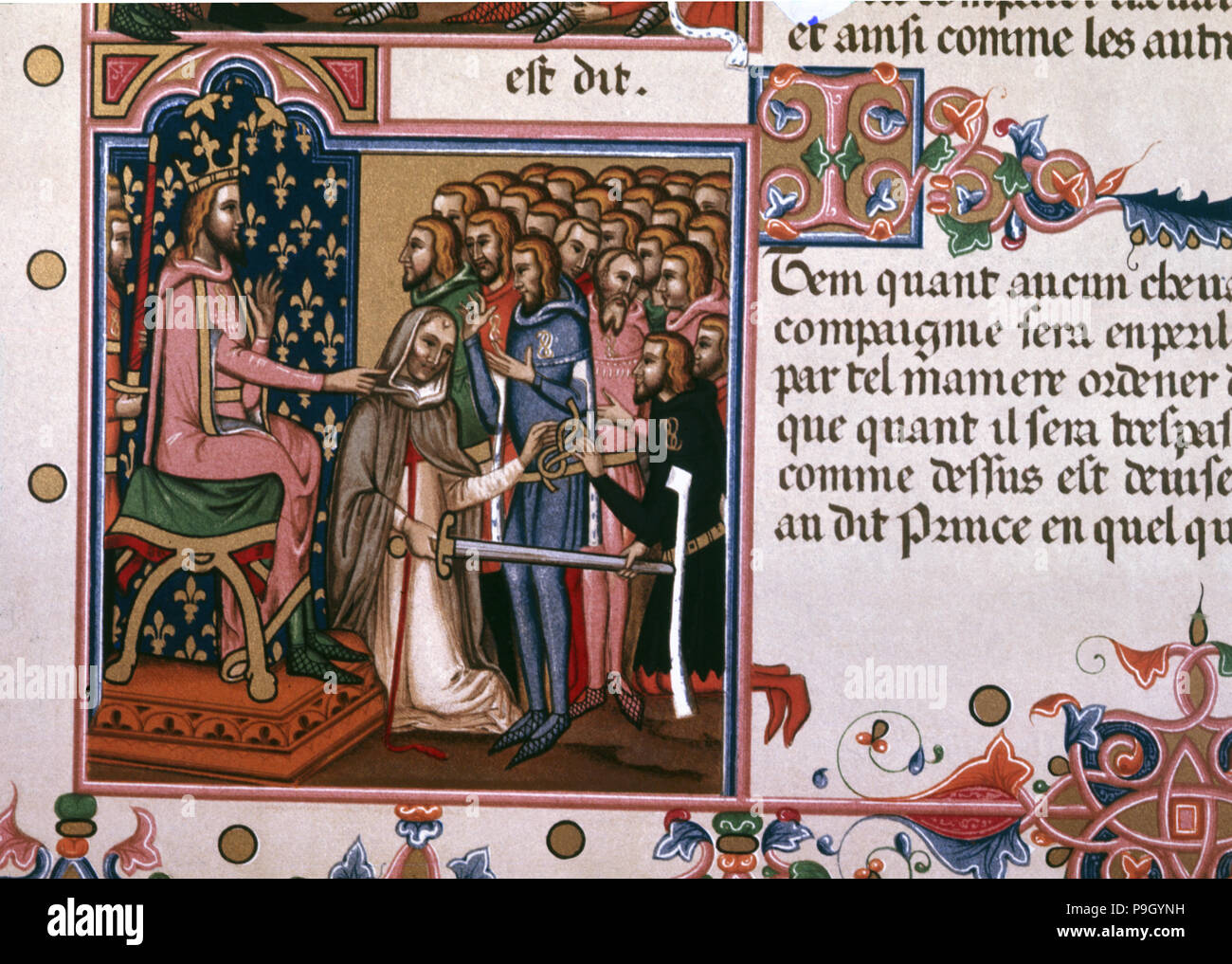Click the line 'que quant il sera trespass'

pyautogui.click(x=1004, y=430)
